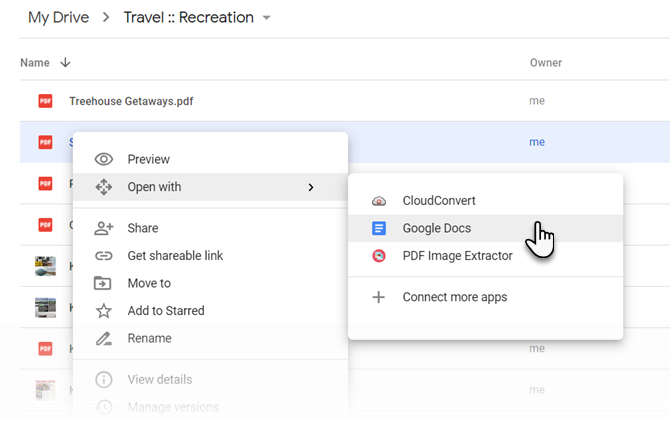Open the Travel :: Recreation folder dropdown
The image size is (670, 421).
(266, 18)
